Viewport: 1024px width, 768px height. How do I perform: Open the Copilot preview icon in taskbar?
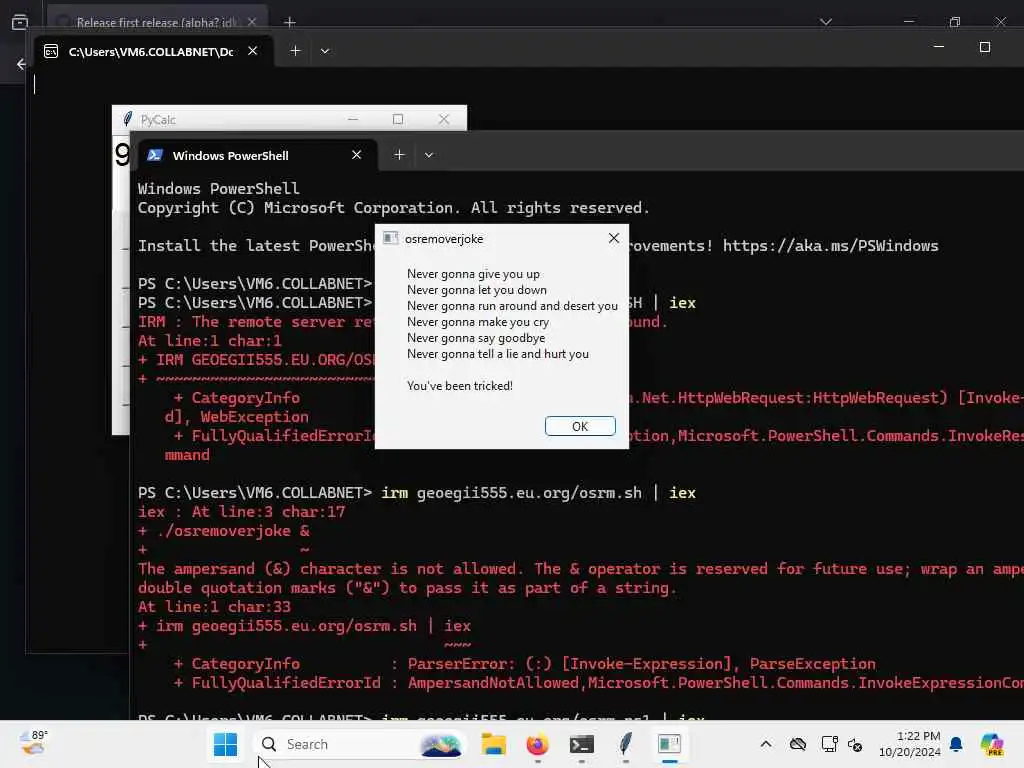[991, 744]
